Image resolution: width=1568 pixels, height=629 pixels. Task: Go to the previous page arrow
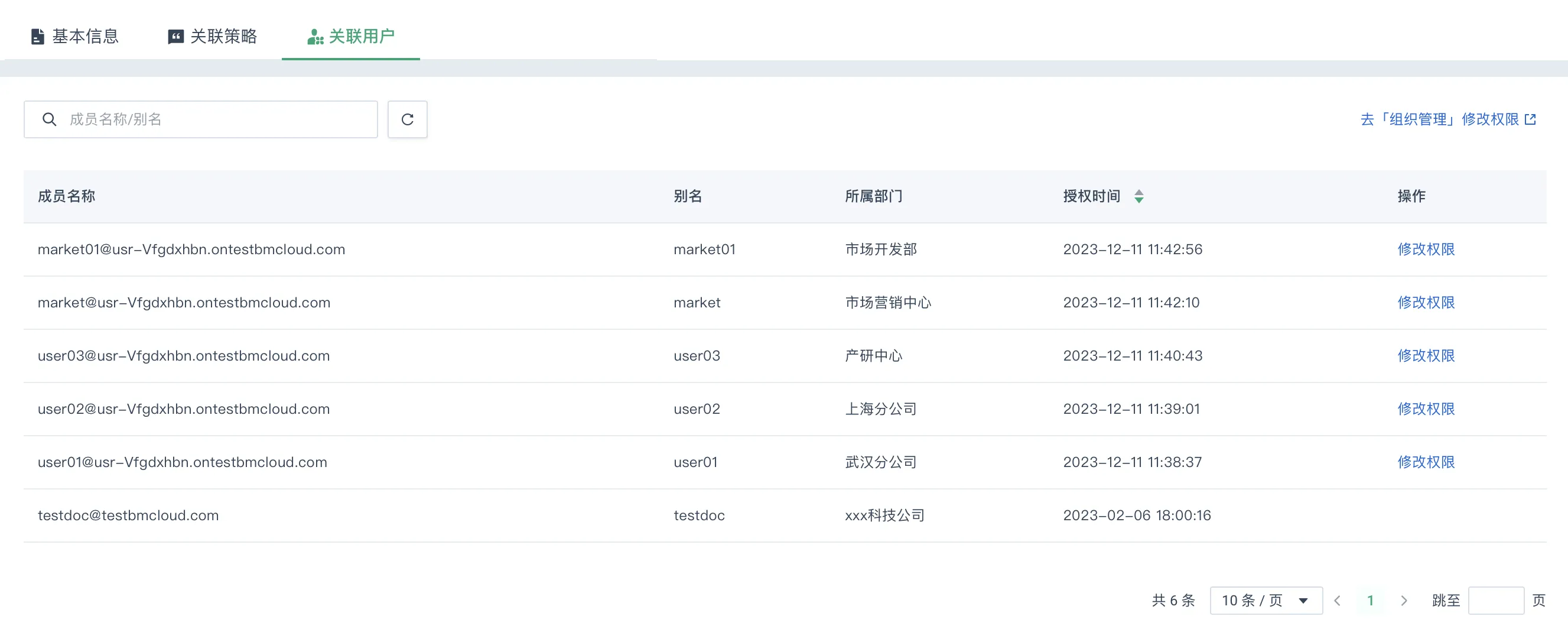pos(1338,601)
